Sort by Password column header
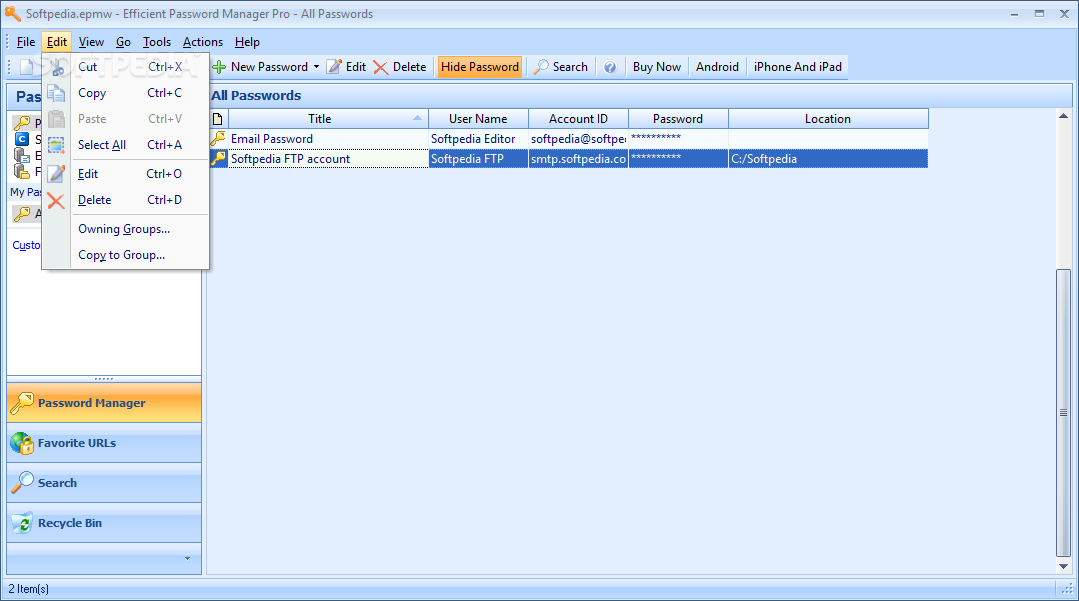Image resolution: width=1079 pixels, height=601 pixels. [x=678, y=119]
